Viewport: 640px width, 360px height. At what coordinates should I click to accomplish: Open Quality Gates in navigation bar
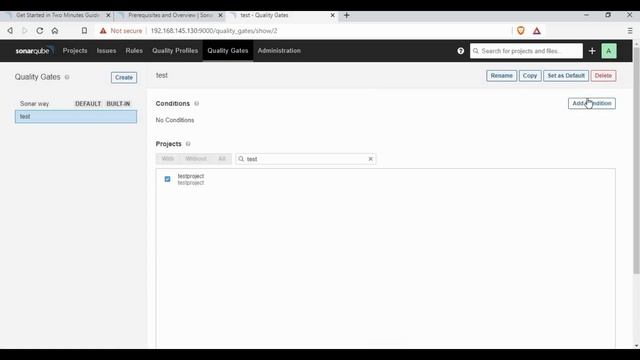tap(228, 51)
